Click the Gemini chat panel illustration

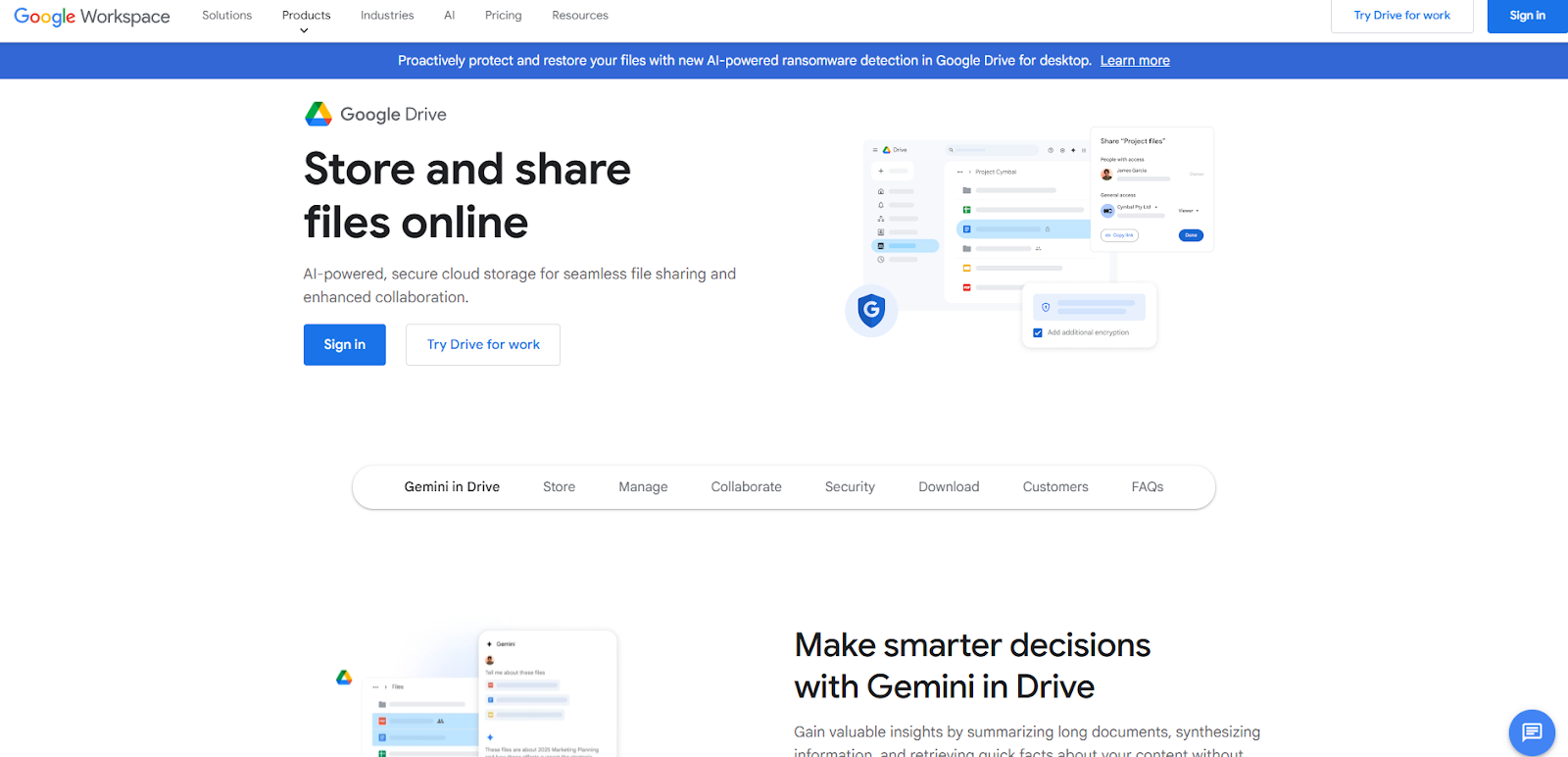coord(548,694)
